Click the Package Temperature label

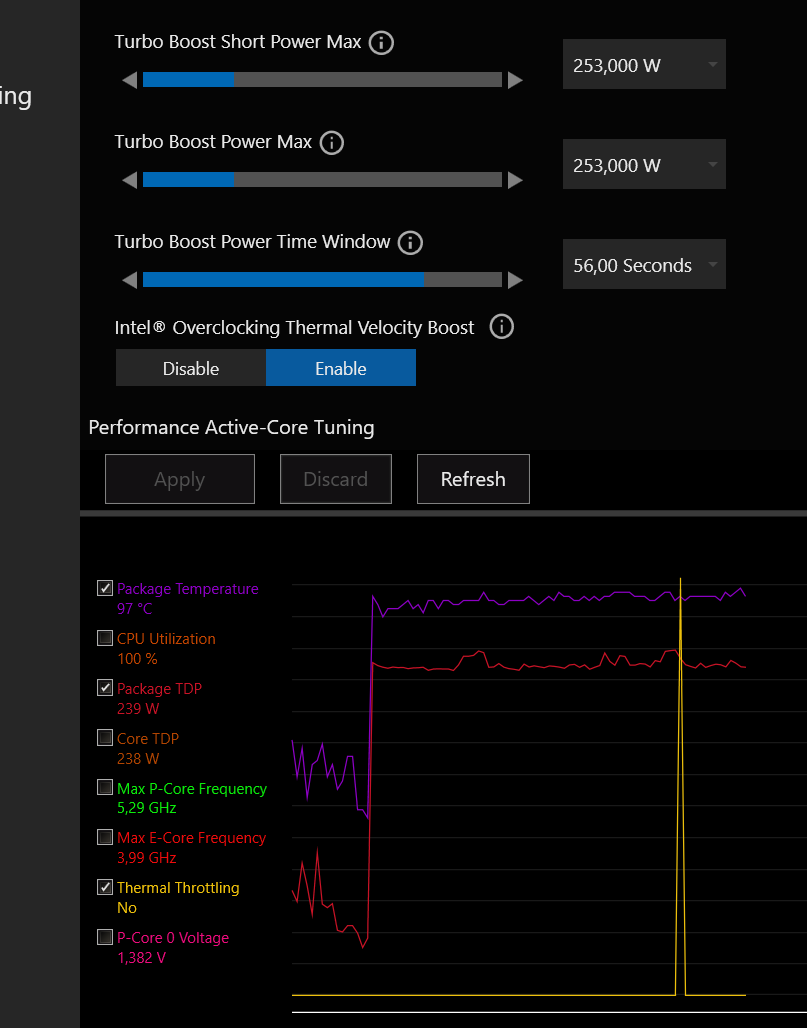coord(187,589)
